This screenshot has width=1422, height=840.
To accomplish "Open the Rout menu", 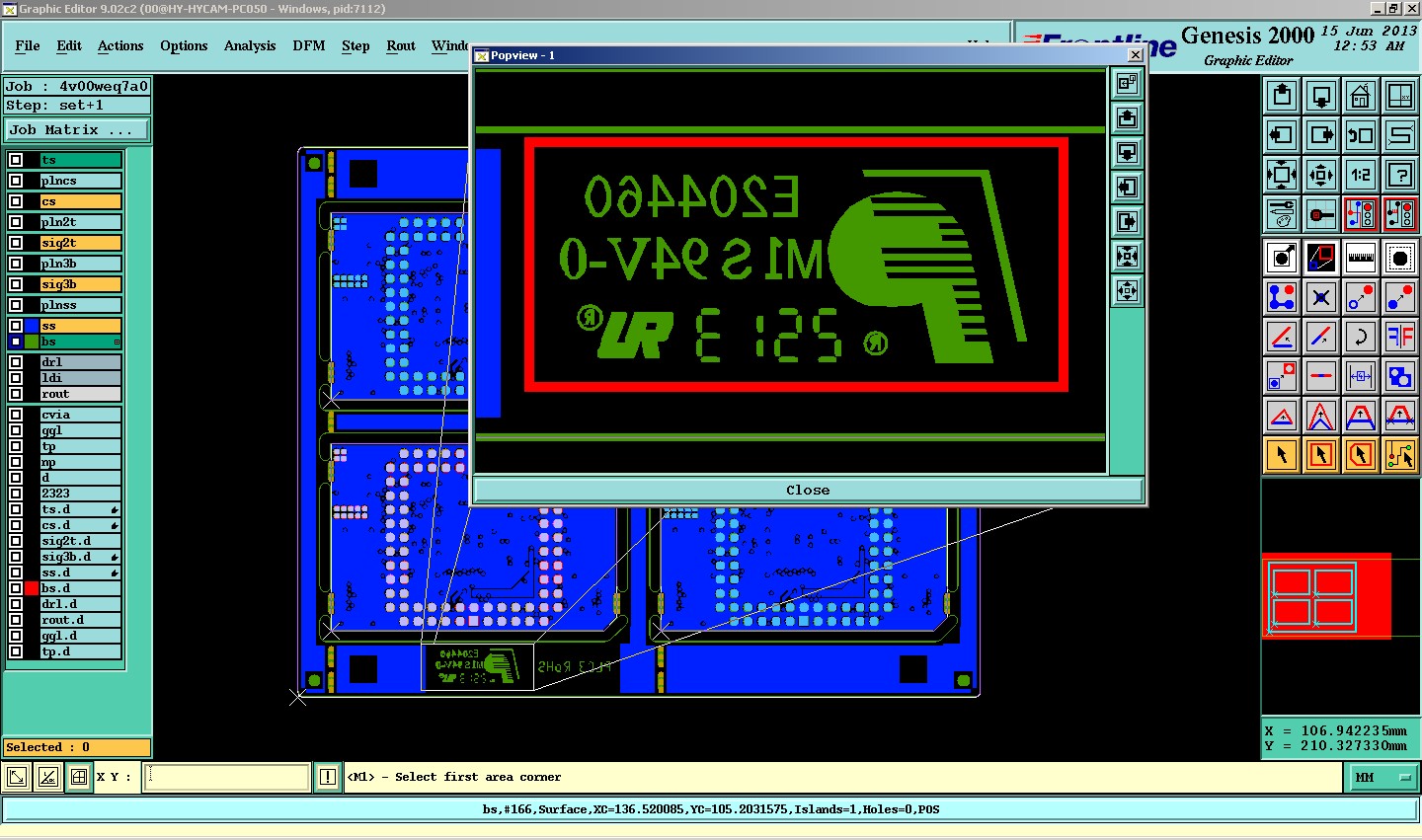I will pyautogui.click(x=401, y=45).
